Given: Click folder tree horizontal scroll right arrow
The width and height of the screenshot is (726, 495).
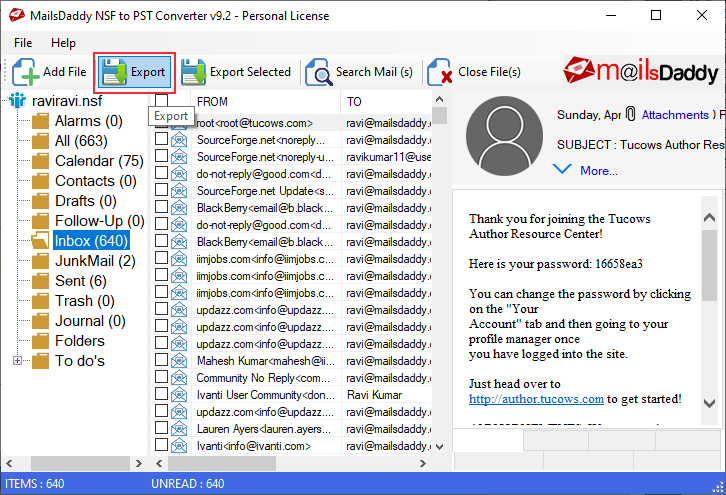Looking at the screenshot, I should click(138, 464).
